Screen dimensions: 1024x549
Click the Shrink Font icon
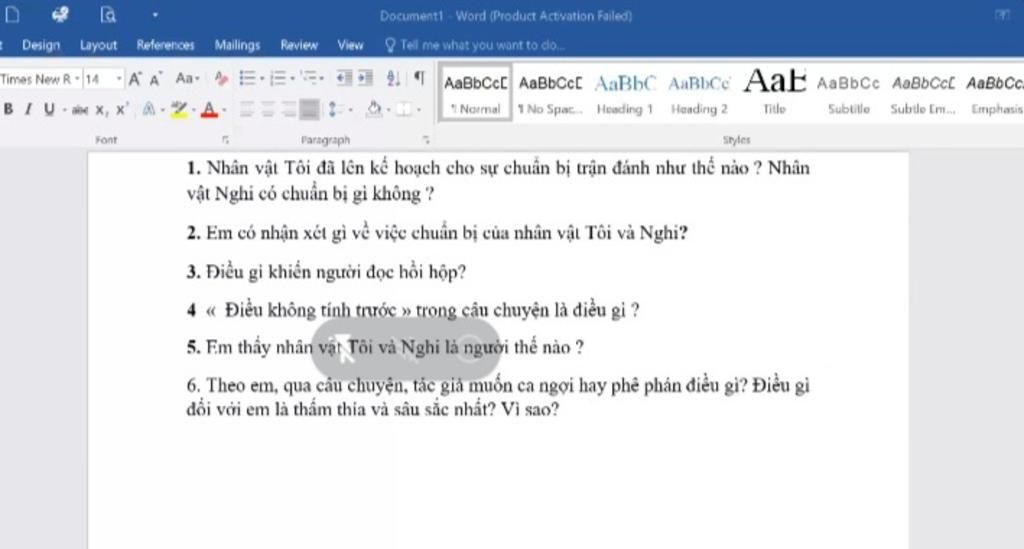155,80
